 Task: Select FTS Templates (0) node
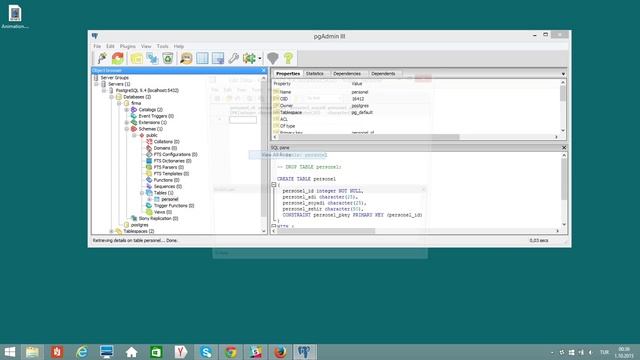click(171, 173)
